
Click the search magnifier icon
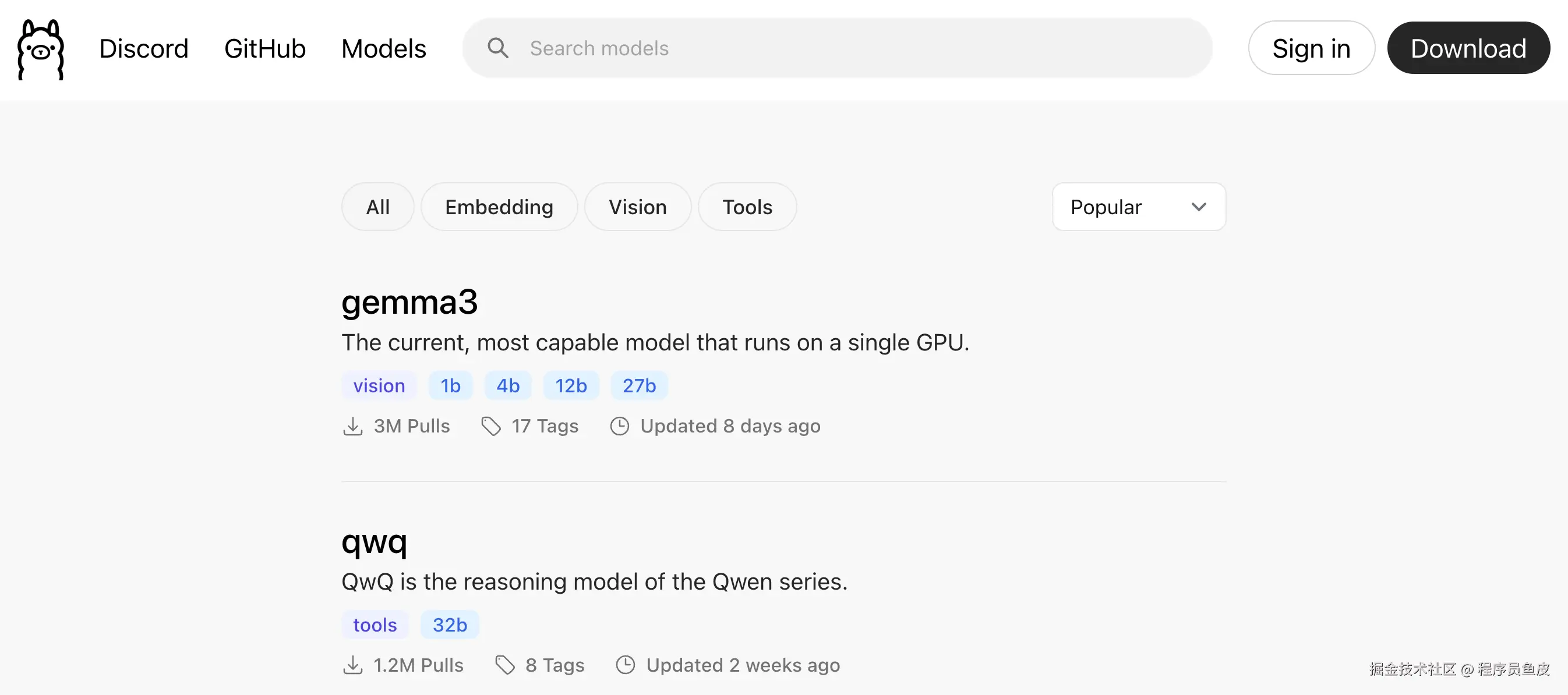click(497, 48)
